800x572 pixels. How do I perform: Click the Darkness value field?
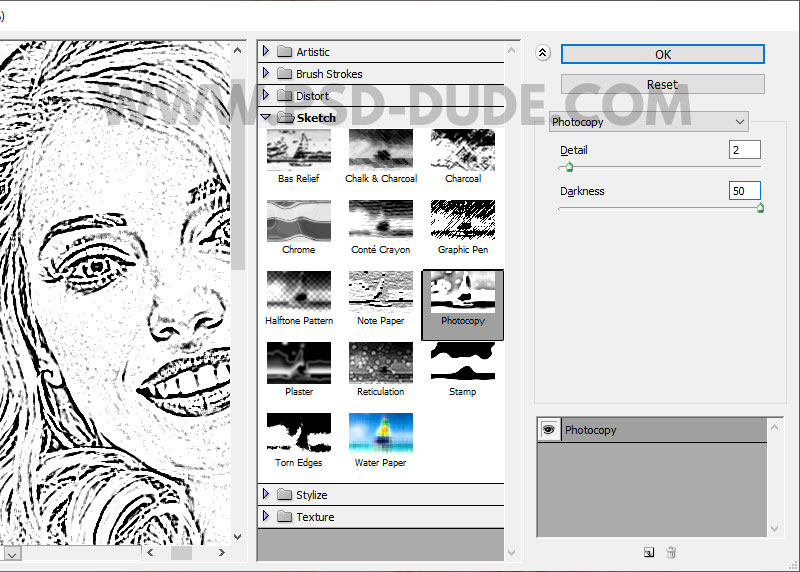coord(744,191)
